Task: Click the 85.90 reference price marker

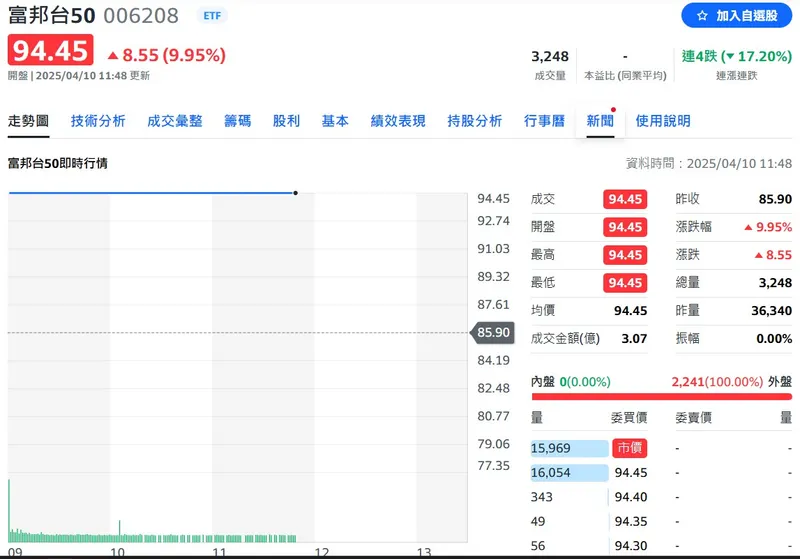Action: pos(493,333)
